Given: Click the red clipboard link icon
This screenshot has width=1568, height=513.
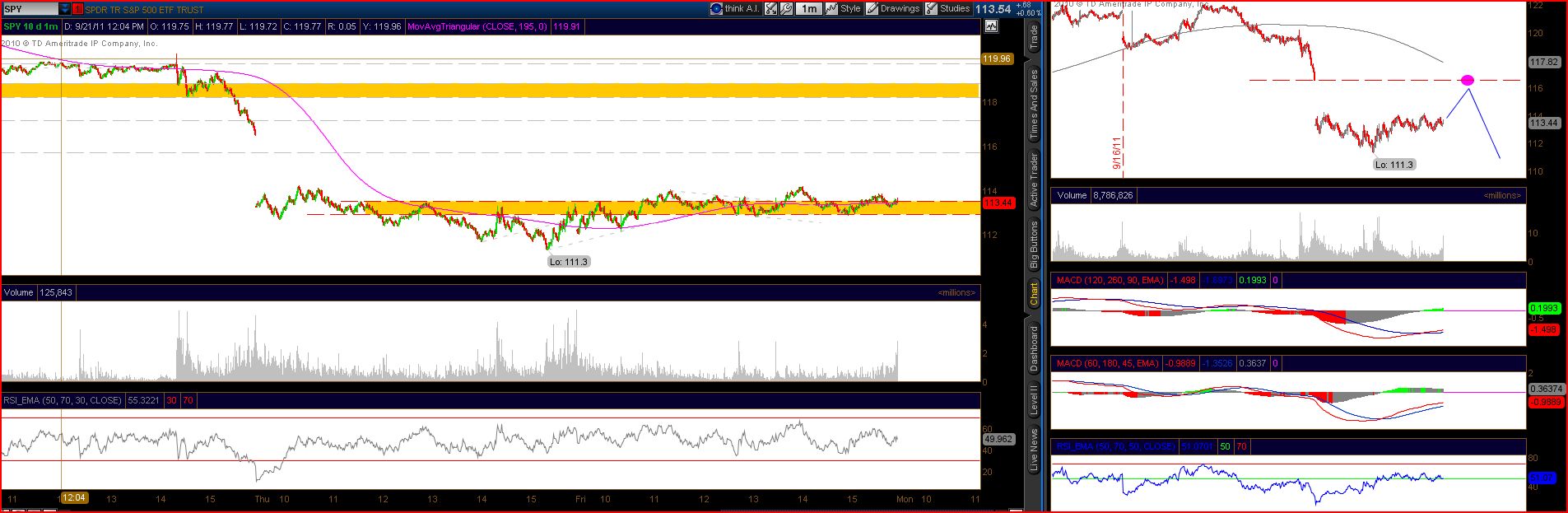Looking at the screenshot, I should [x=78, y=9].
